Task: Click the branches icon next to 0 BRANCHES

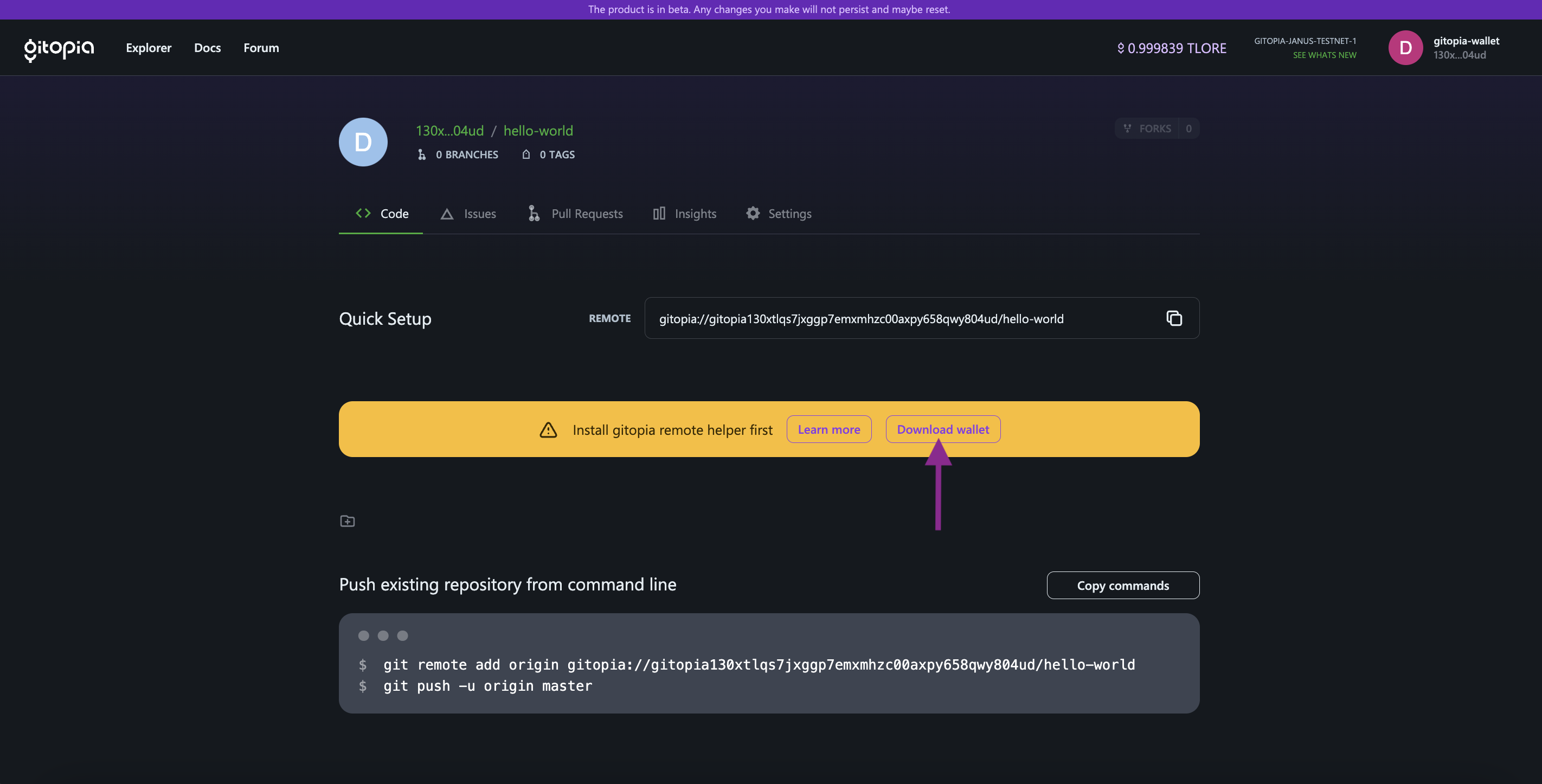Action: [x=422, y=155]
